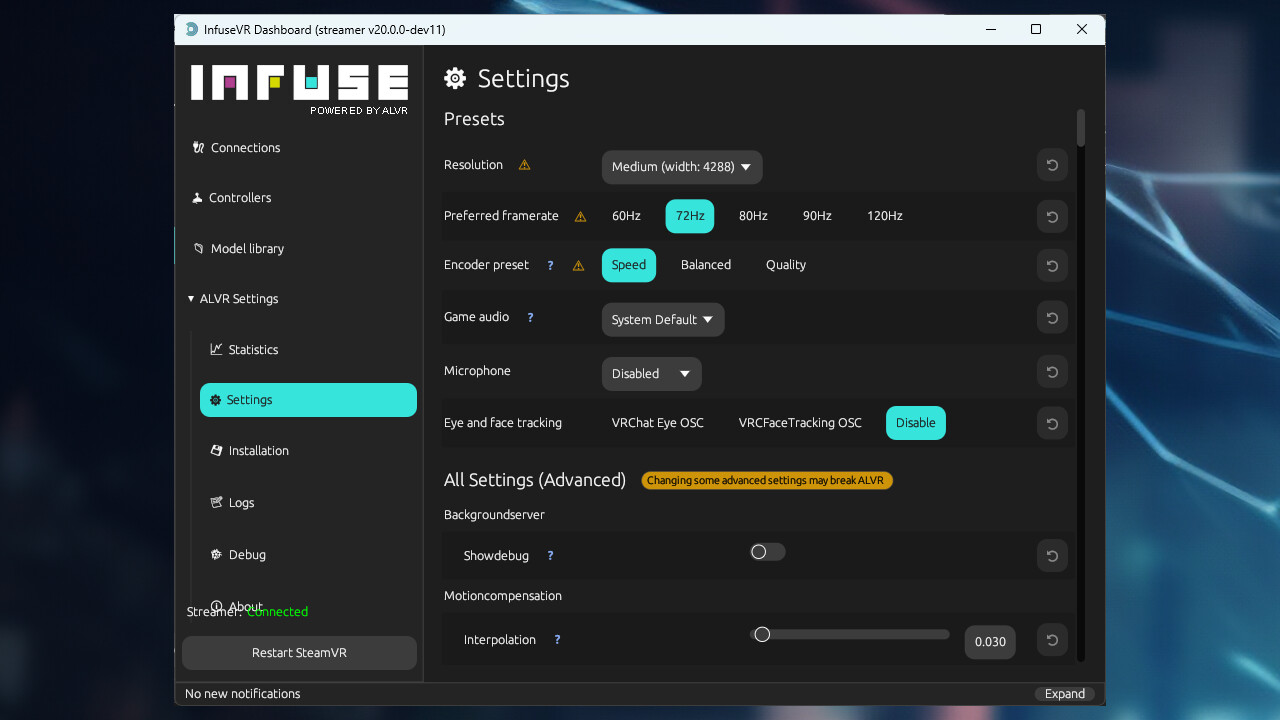Image resolution: width=1280 pixels, height=720 pixels.
Task: Expand the notifications bar
Action: point(1064,694)
